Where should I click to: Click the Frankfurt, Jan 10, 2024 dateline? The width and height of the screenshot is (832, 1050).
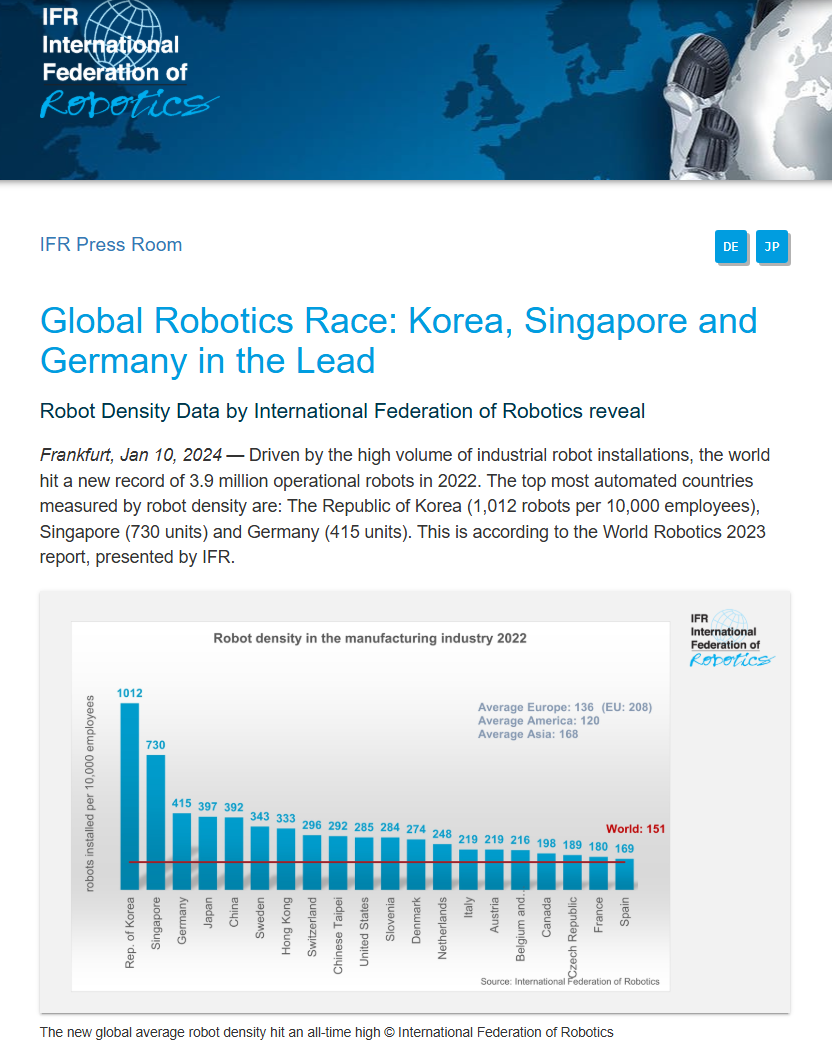coord(131,455)
